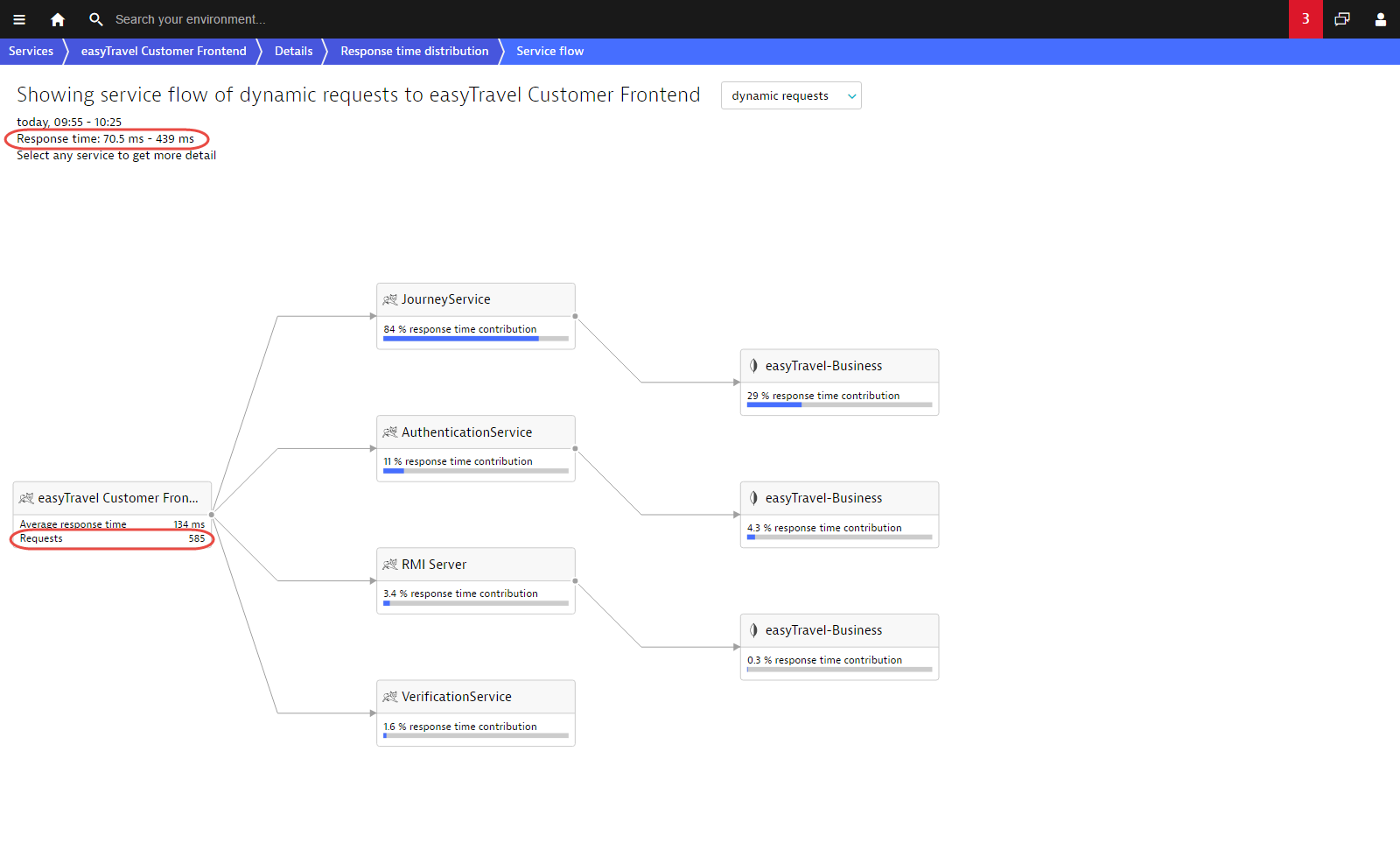Go to Details breadcrumb

pos(294,52)
